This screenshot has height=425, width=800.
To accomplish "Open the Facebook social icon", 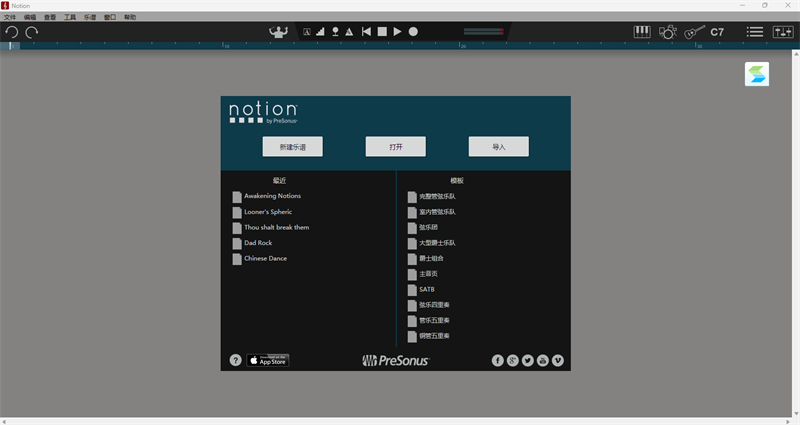I will (x=497, y=361).
